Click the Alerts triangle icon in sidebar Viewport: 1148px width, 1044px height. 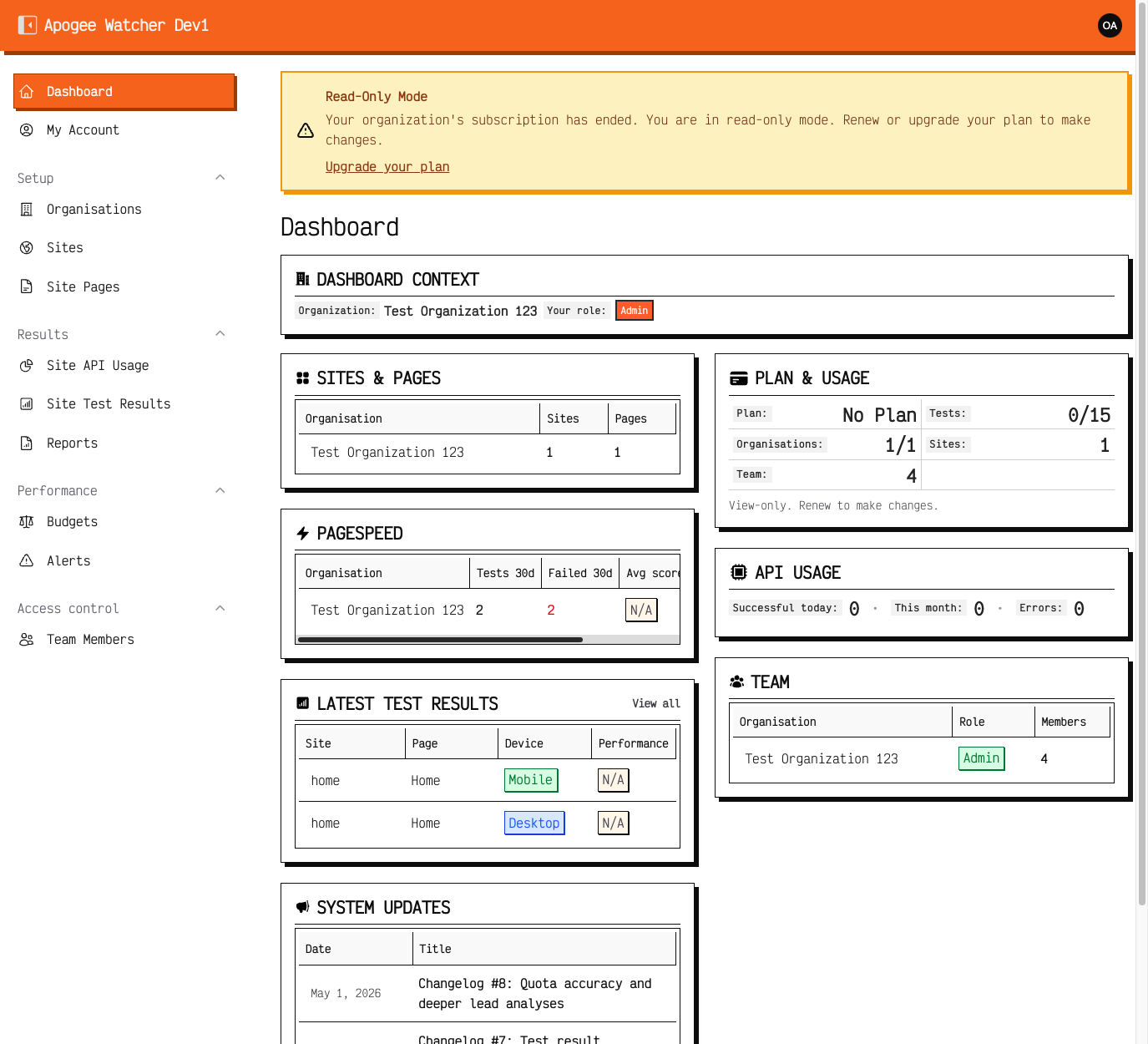tap(27, 561)
